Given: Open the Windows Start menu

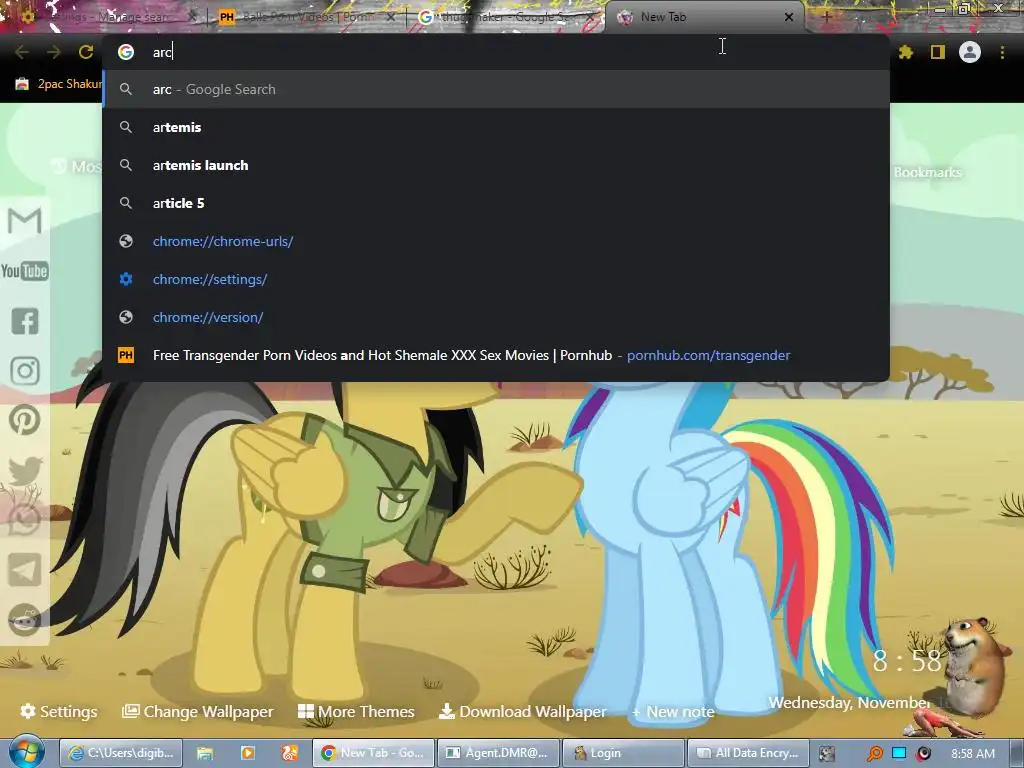Looking at the screenshot, I should pyautogui.click(x=26, y=752).
